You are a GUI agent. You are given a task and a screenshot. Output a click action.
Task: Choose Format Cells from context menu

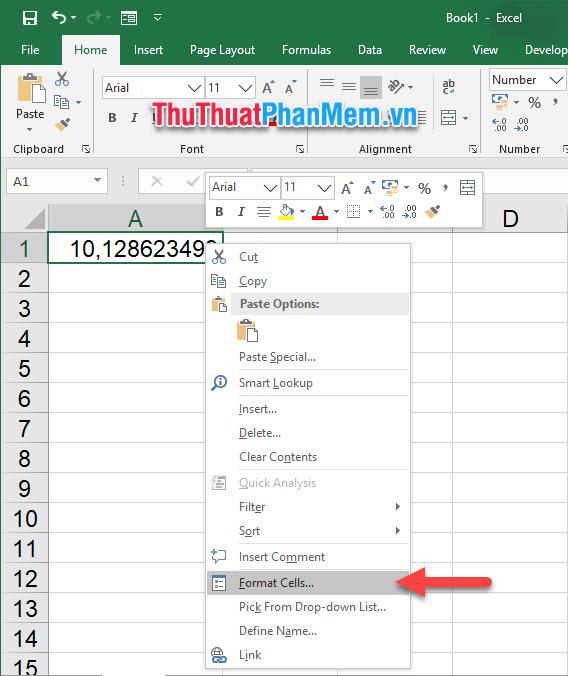(308, 583)
